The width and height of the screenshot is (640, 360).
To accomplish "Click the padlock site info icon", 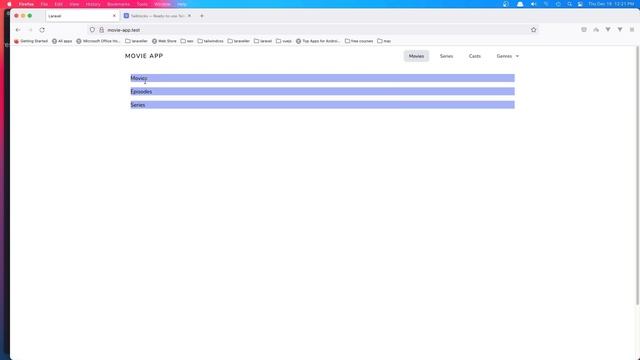I will coord(102,30).
